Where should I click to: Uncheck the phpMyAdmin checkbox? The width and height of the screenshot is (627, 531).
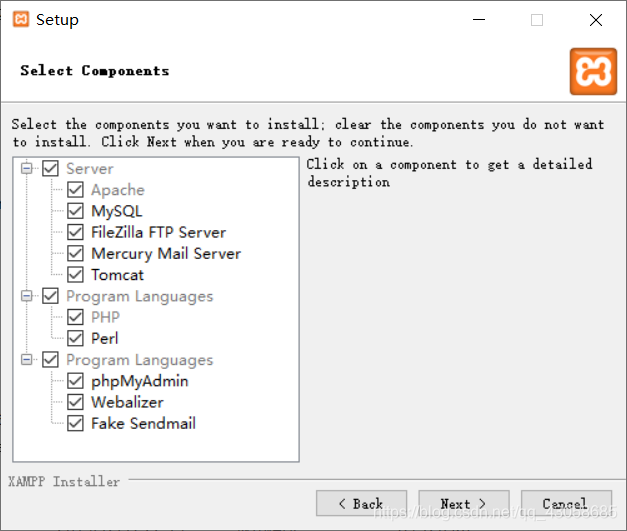pos(75,381)
